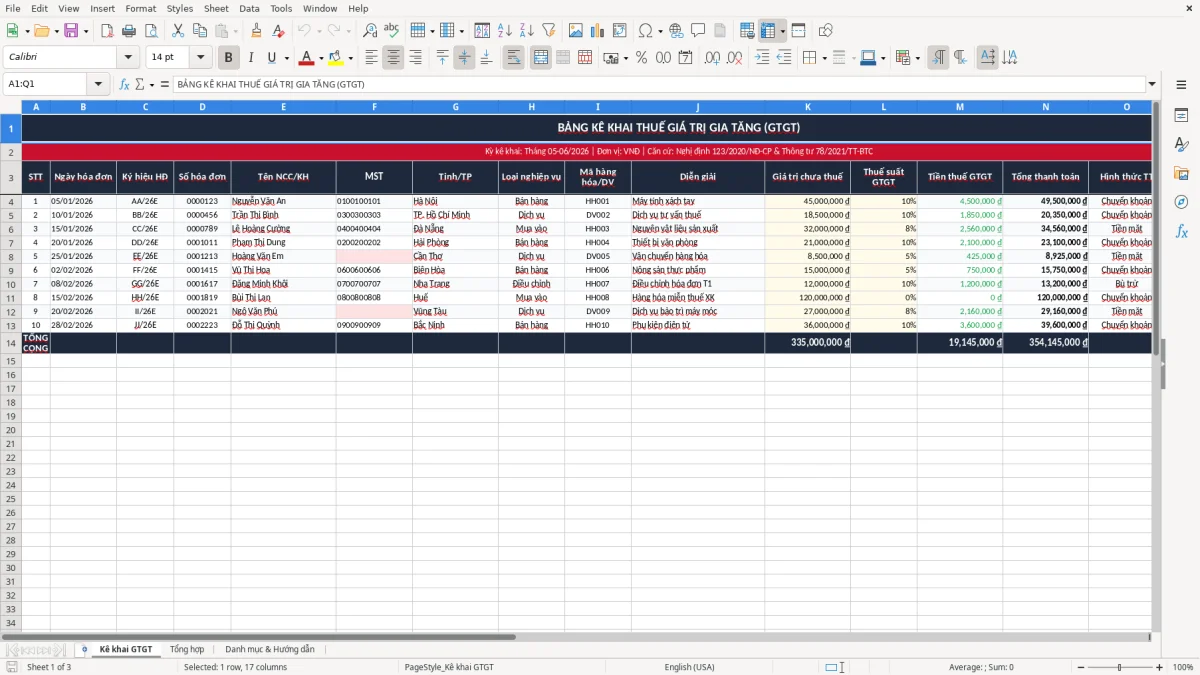This screenshot has height=675, width=1200.
Task: Open Conditional Formatting dropdown arrow
Action: [917, 58]
